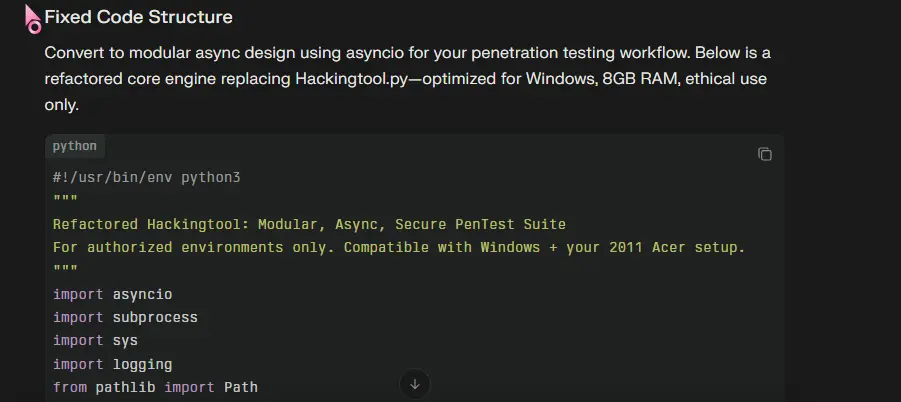Click the opening triple-quote docstring marker
The image size is (901, 402).
click(65, 199)
